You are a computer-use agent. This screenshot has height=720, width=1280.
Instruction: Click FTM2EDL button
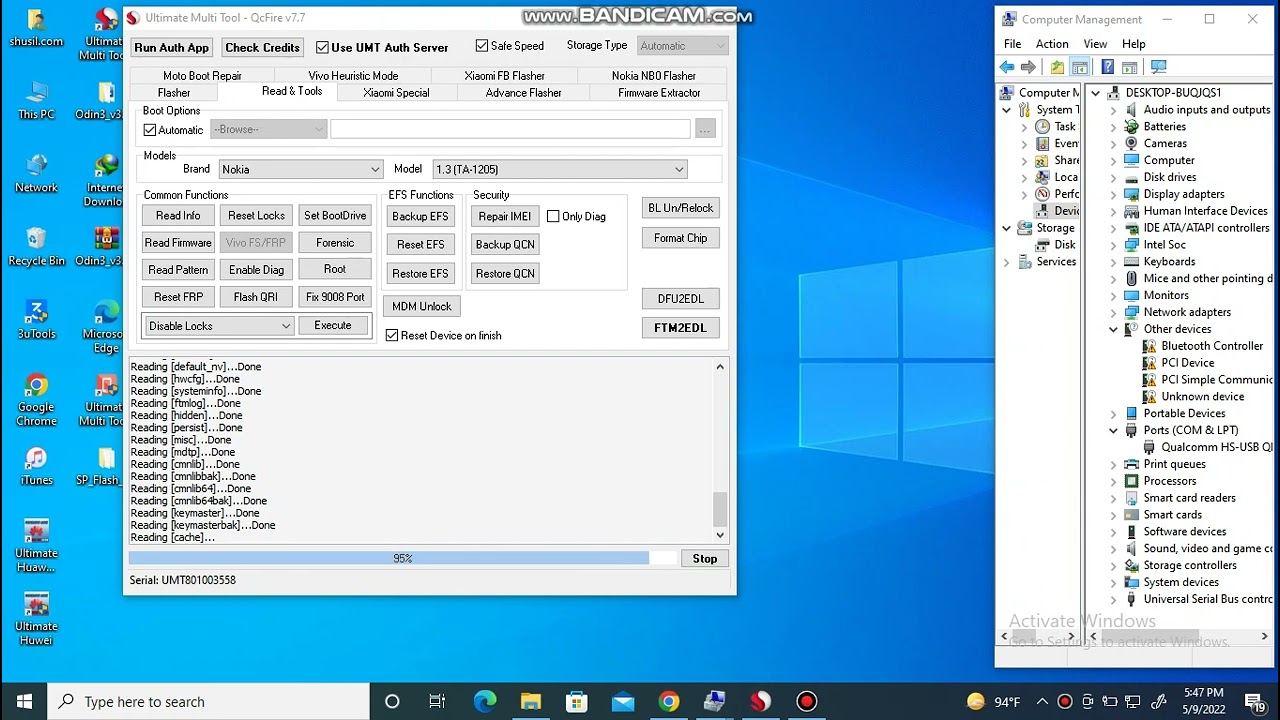(x=680, y=328)
